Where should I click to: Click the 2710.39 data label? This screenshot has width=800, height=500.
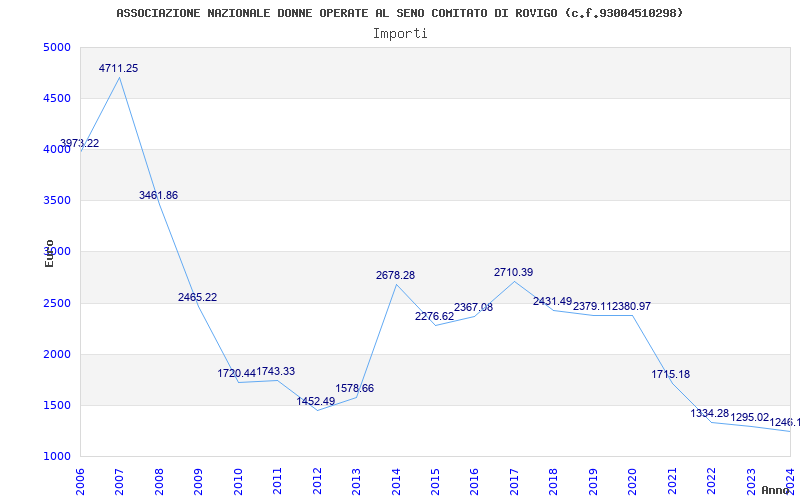tap(513, 272)
